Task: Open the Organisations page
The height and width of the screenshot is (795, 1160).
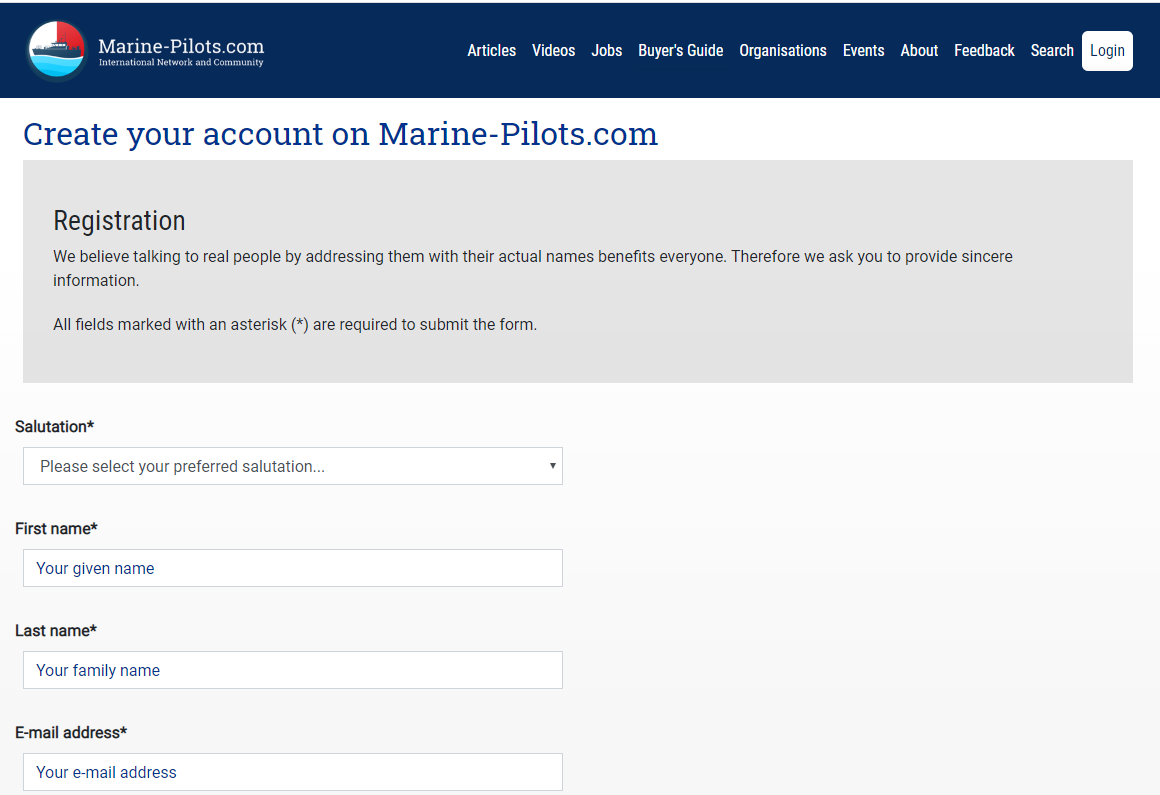Action: tap(783, 51)
